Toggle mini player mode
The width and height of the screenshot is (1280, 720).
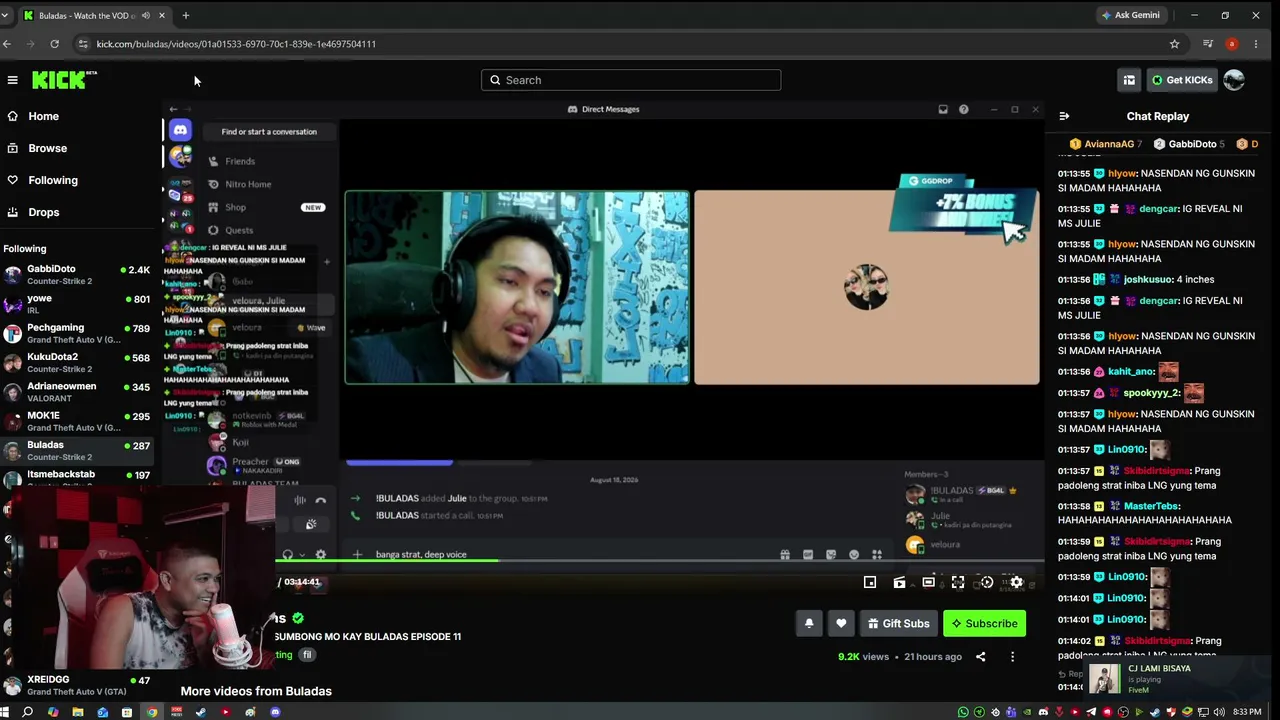(x=870, y=582)
